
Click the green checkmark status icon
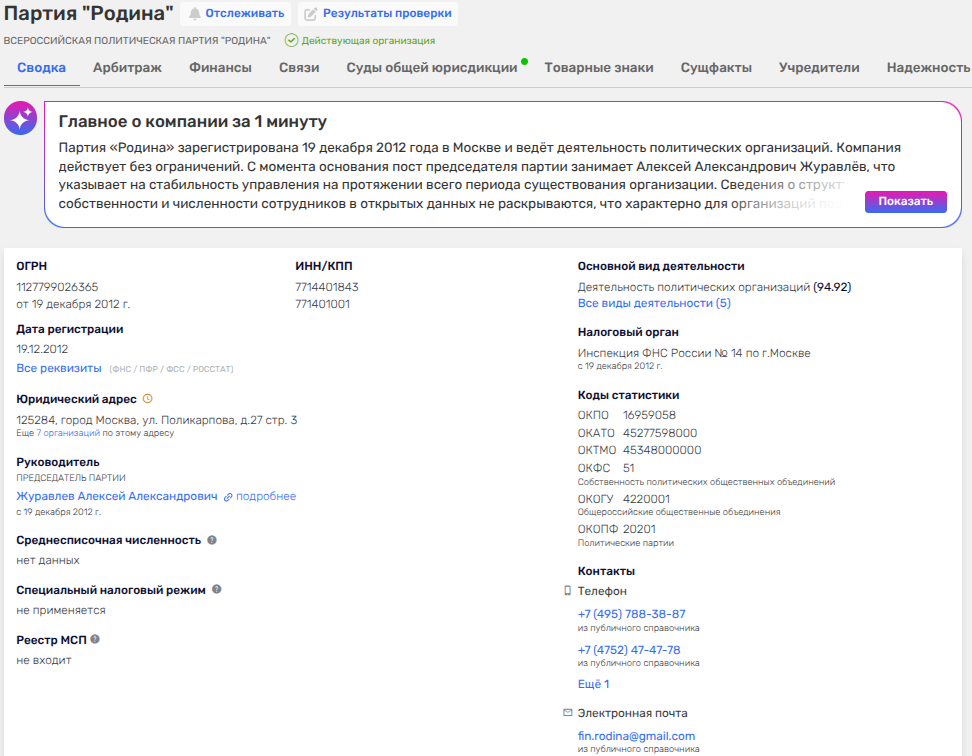pyautogui.click(x=291, y=40)
